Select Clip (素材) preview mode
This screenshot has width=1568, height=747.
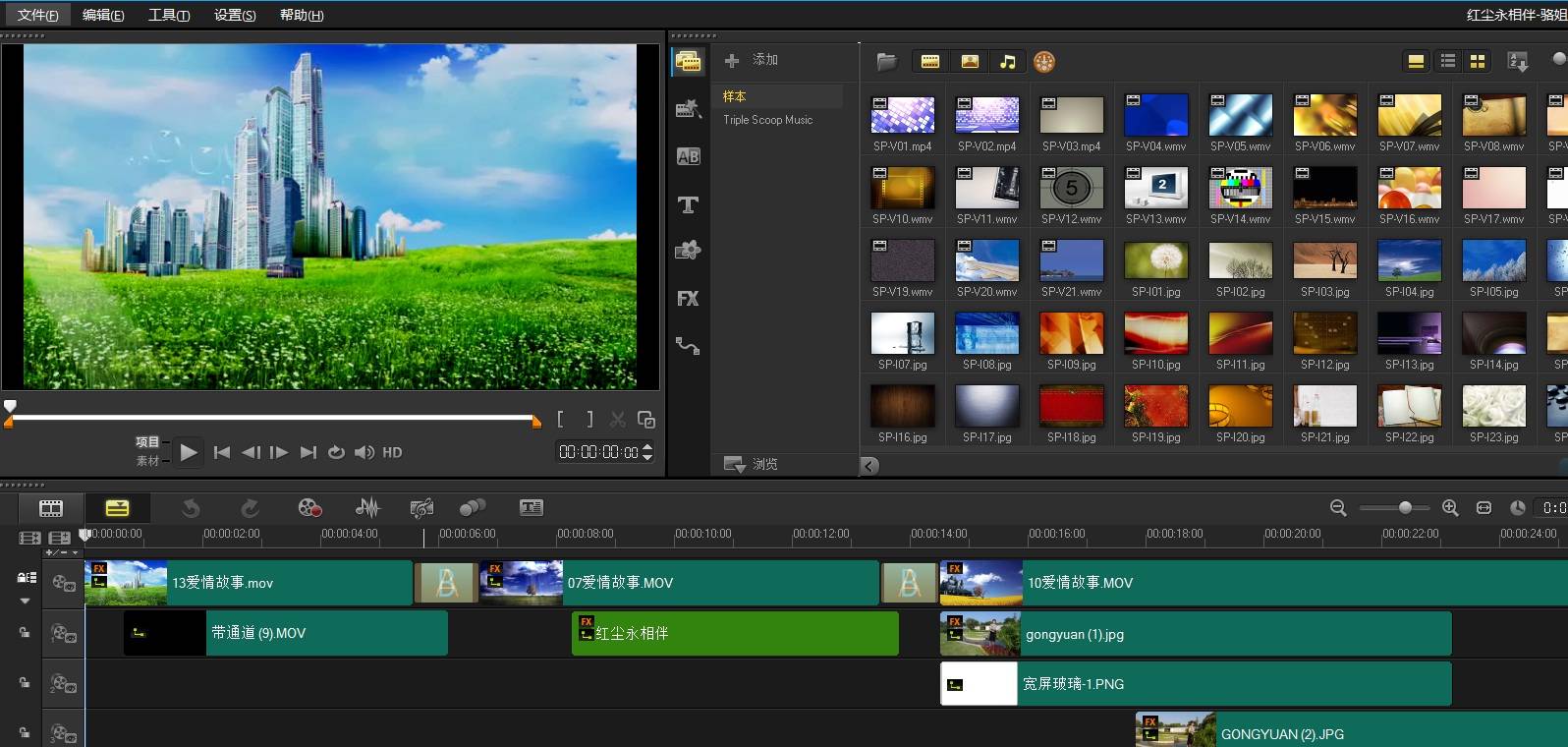point(147,461)
